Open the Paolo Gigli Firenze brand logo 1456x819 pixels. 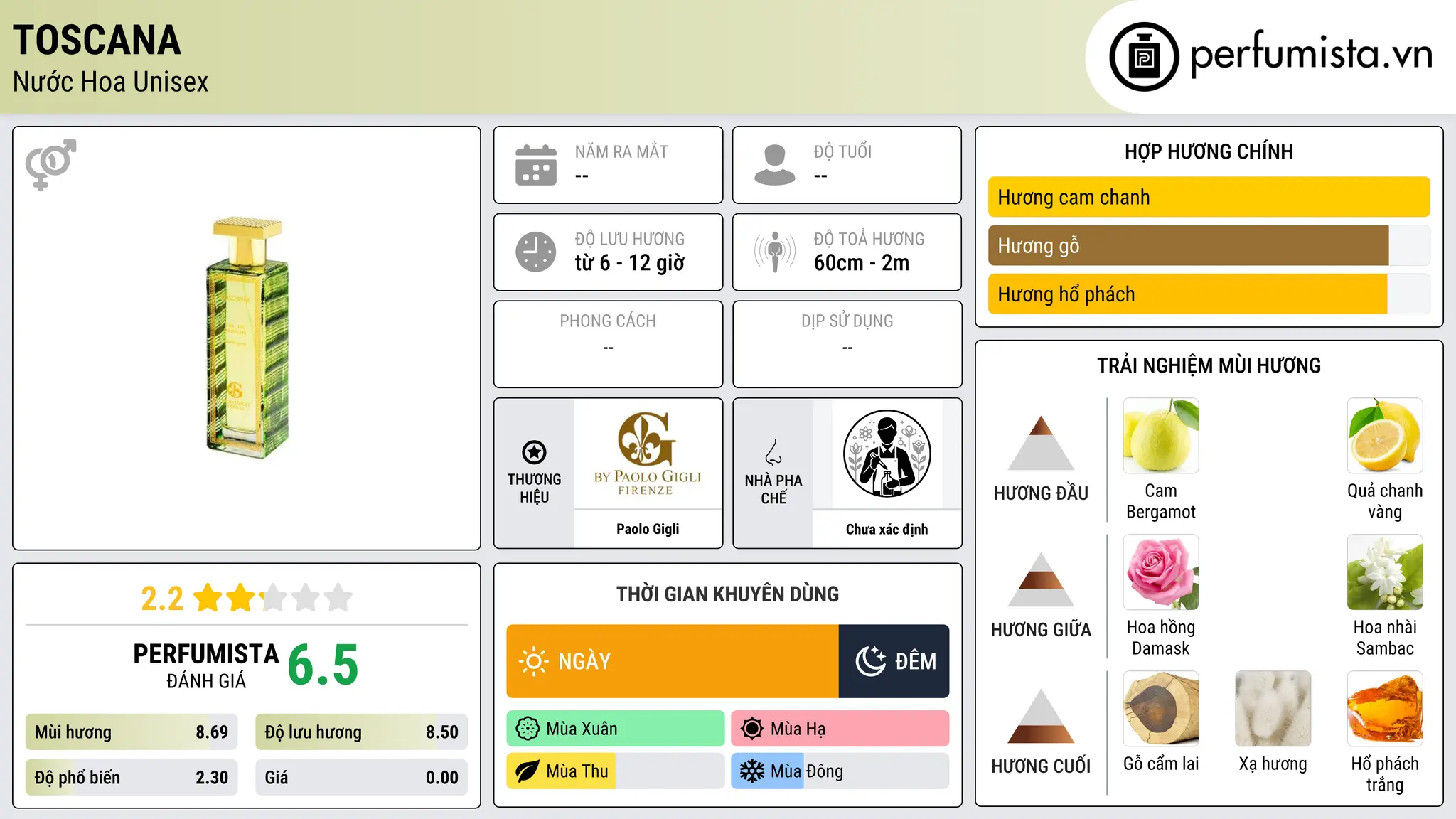coord(648,453)
